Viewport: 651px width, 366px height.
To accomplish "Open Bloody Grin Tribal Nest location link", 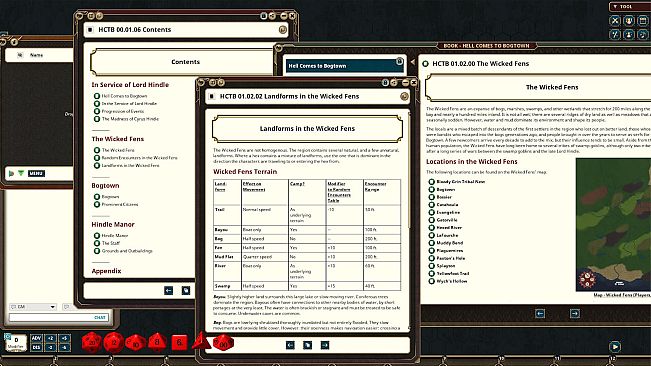I will click(461, 182).
